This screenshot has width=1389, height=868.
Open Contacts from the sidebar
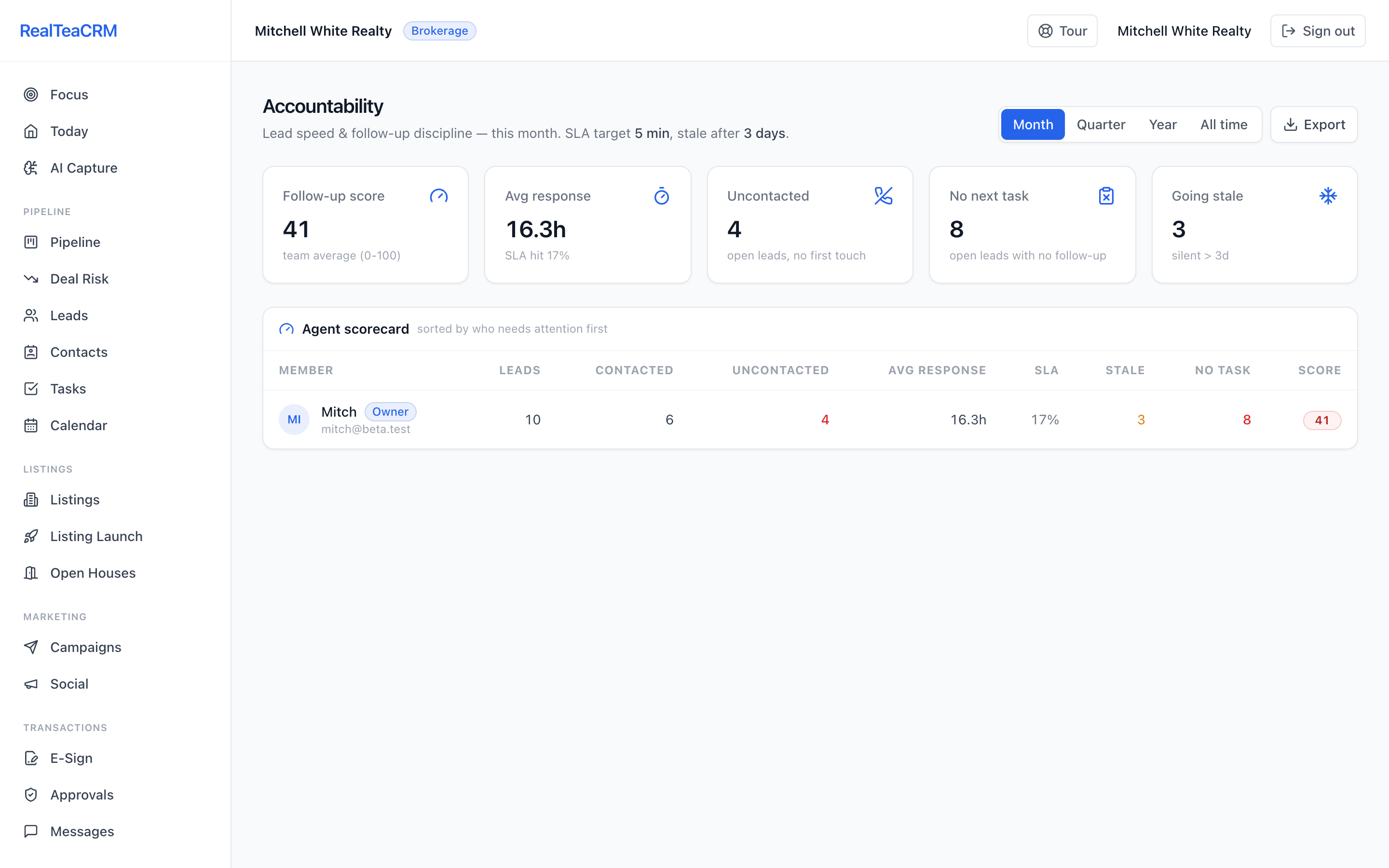tap(115, 353)
